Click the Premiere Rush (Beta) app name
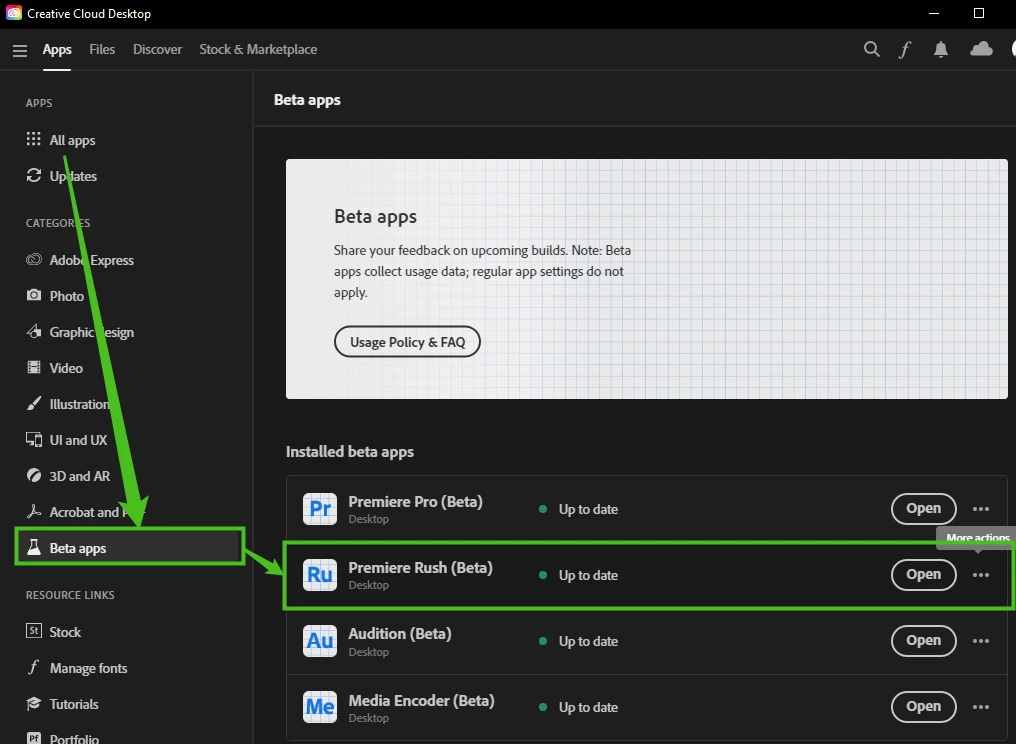Viewport: 1016px width, 744px height. (x=421, y=568)
